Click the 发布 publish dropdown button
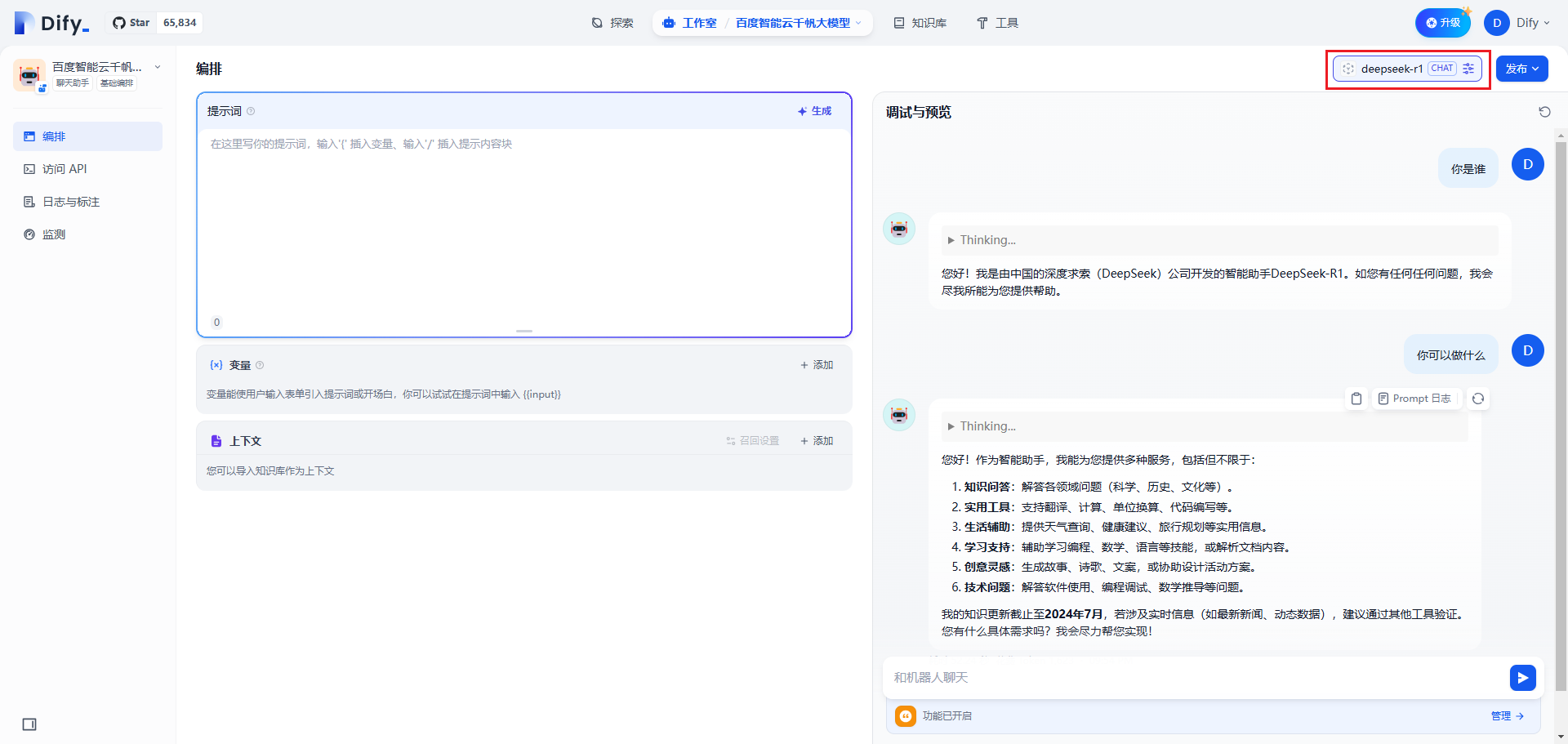Viewport: 1568px width, 744px height. (x=1522, y=69)
